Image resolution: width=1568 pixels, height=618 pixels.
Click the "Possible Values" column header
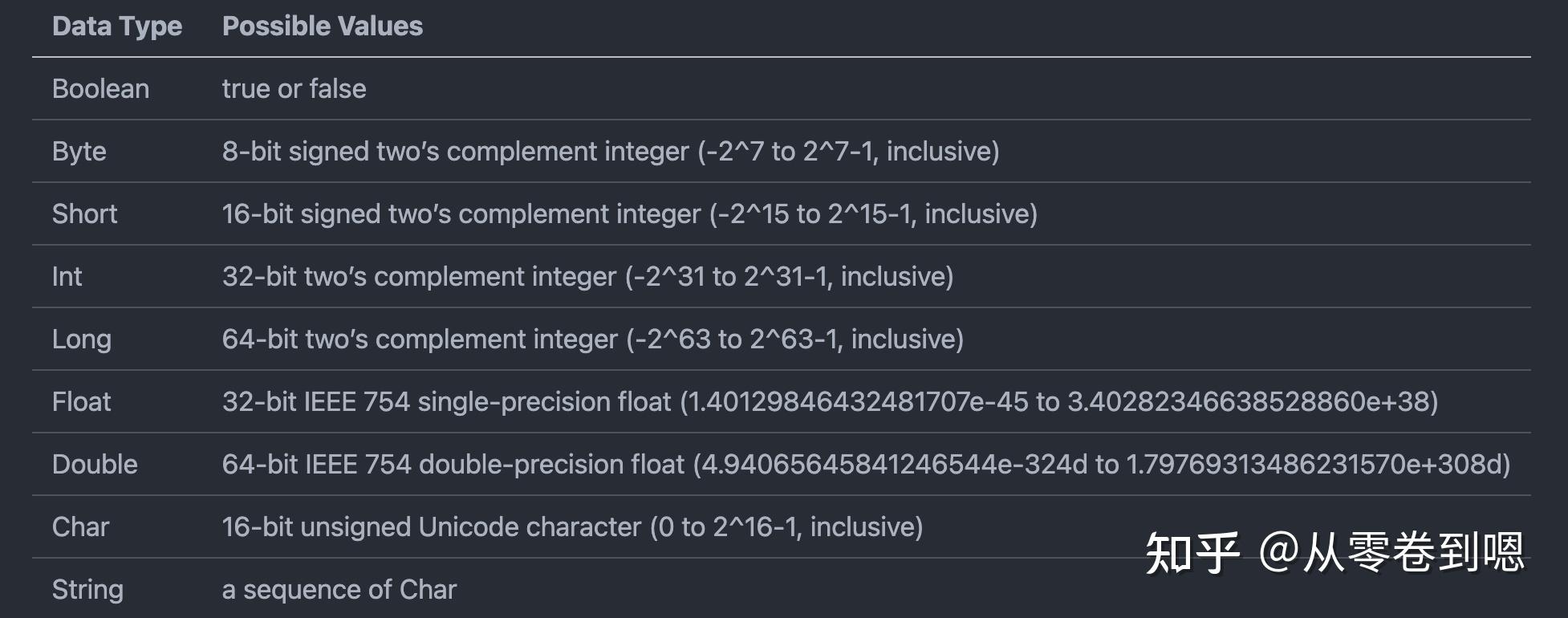pyautogui.click(x=322, y=26)
